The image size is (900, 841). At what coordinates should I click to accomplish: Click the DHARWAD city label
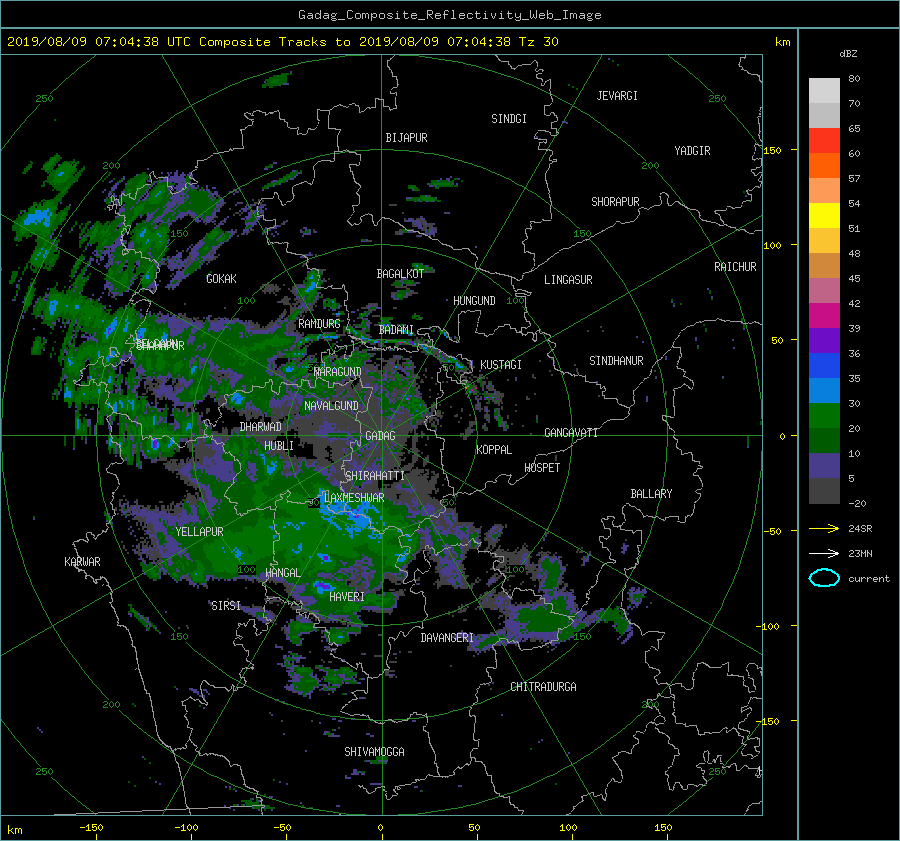click(261, 427)
